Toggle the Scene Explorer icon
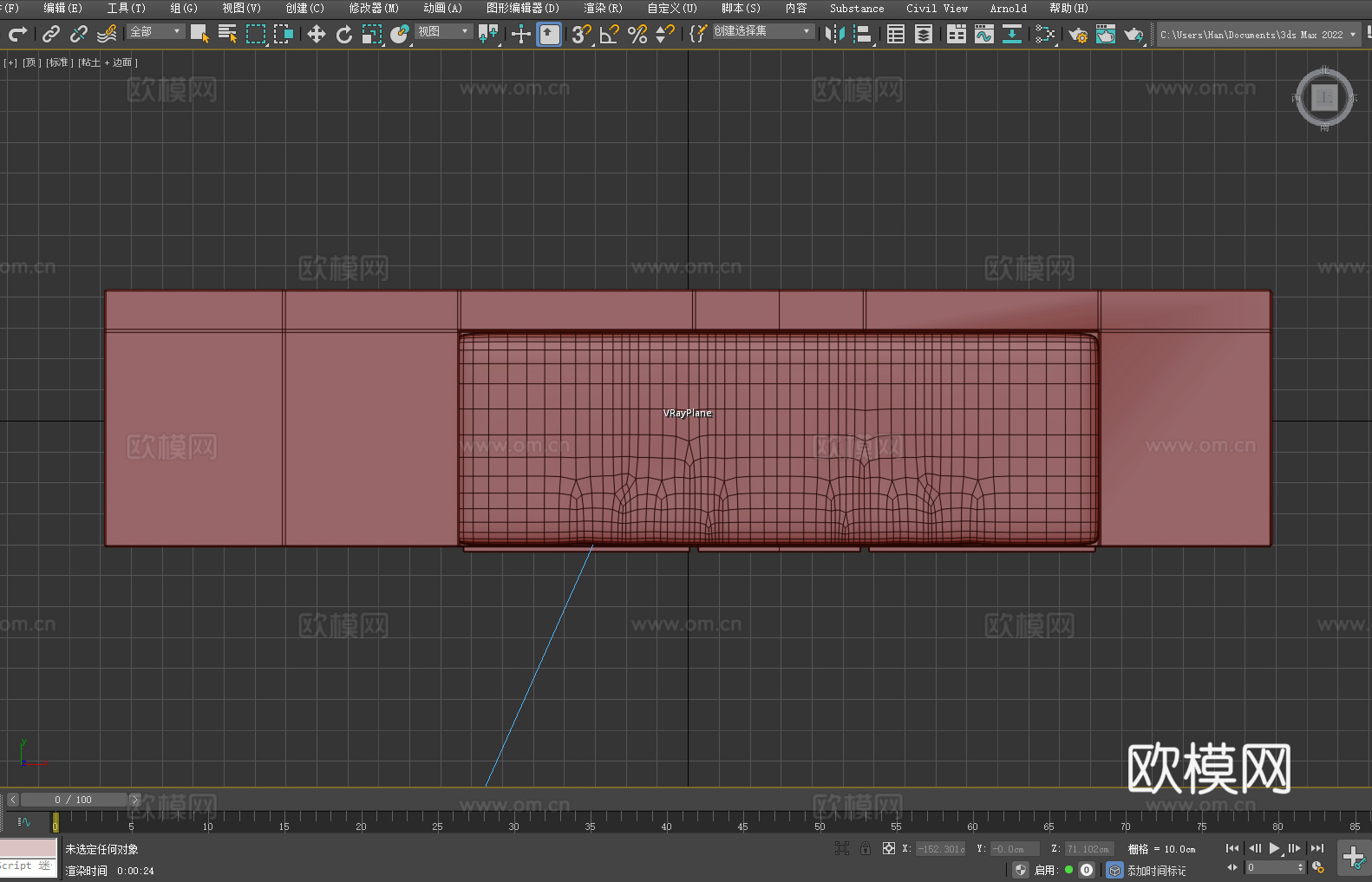Viewport: 1372px width, 882px height. [896, 34]
